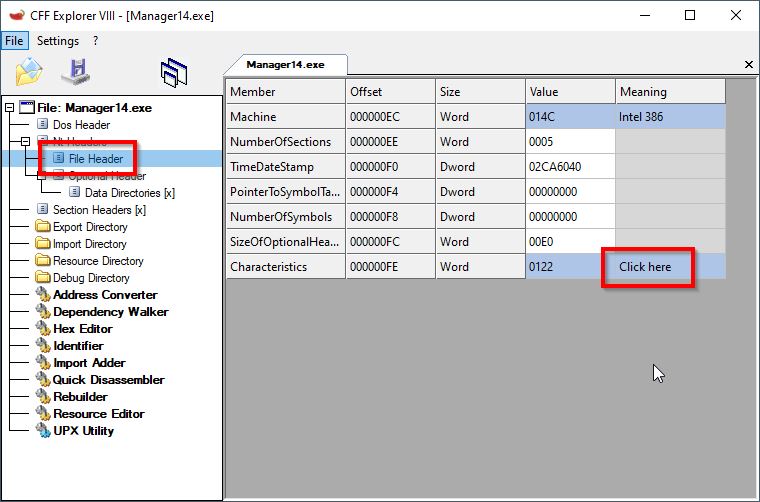Minimize the CFF Explorer window
Screen dimensions: 760x502
(645, 15)
